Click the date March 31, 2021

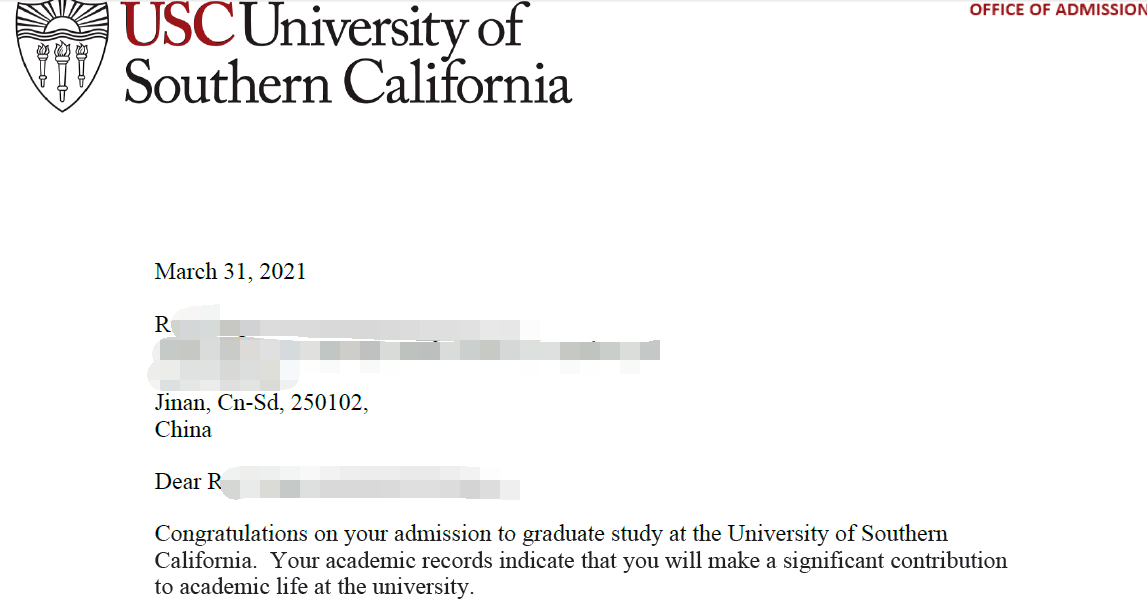coord(230,271)
